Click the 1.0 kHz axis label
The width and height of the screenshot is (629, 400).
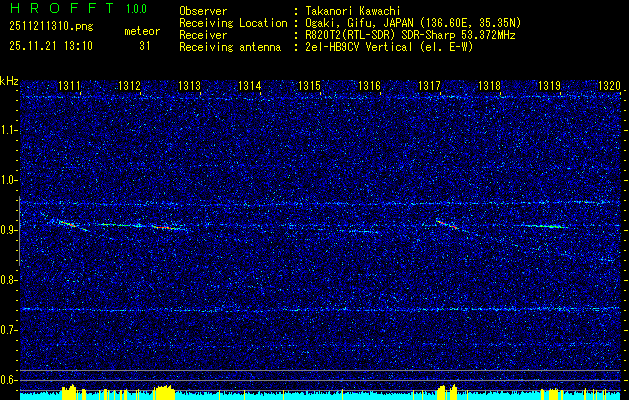(7, 180)
